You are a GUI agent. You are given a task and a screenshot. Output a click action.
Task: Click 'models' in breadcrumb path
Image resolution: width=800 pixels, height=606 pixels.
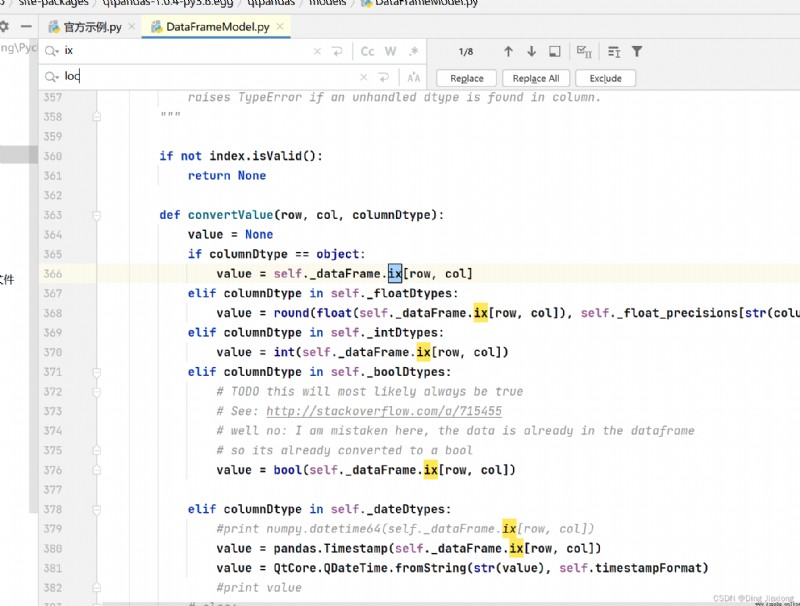click(327, 3)
